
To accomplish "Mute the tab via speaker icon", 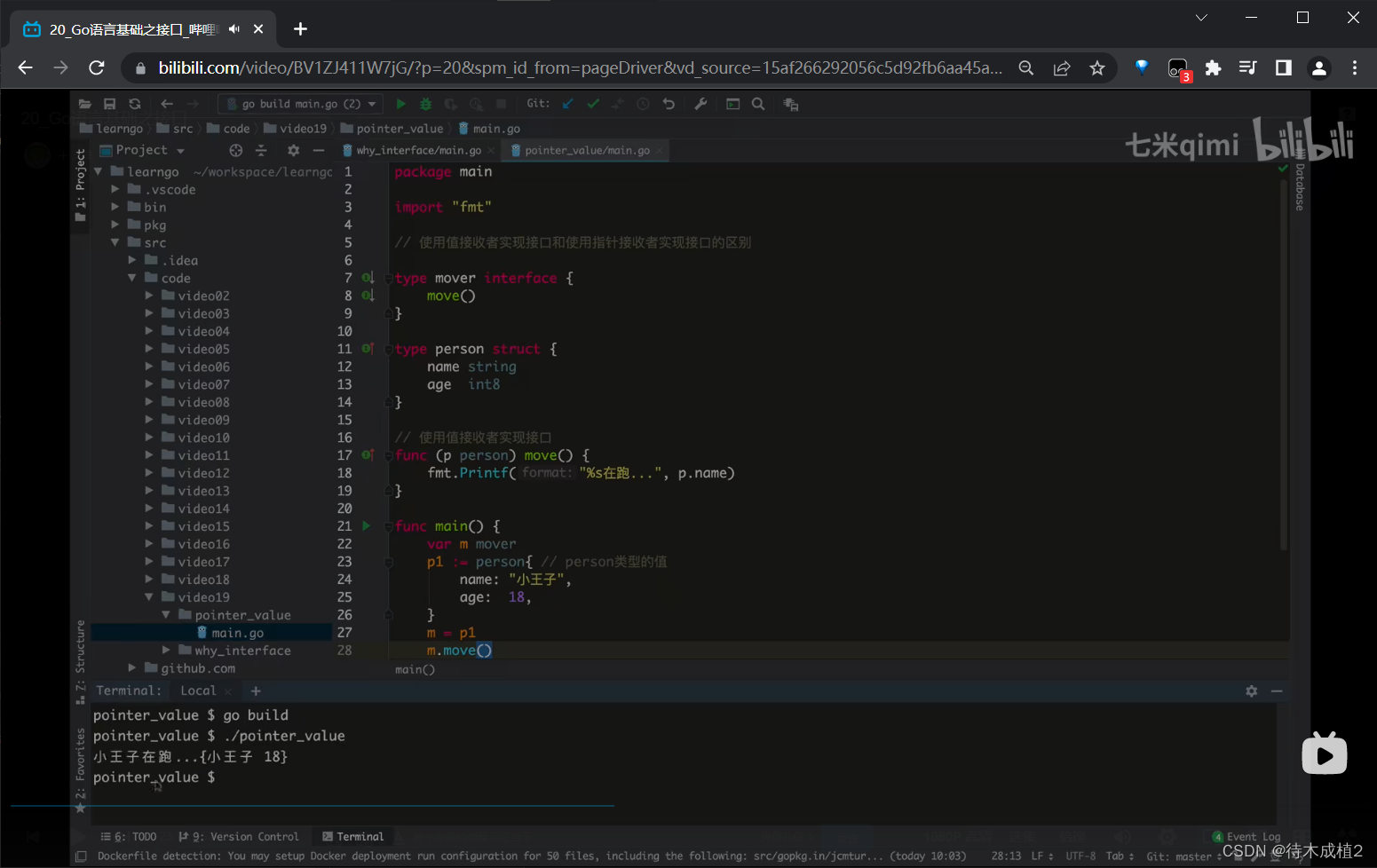I will (x=233, y=29).
